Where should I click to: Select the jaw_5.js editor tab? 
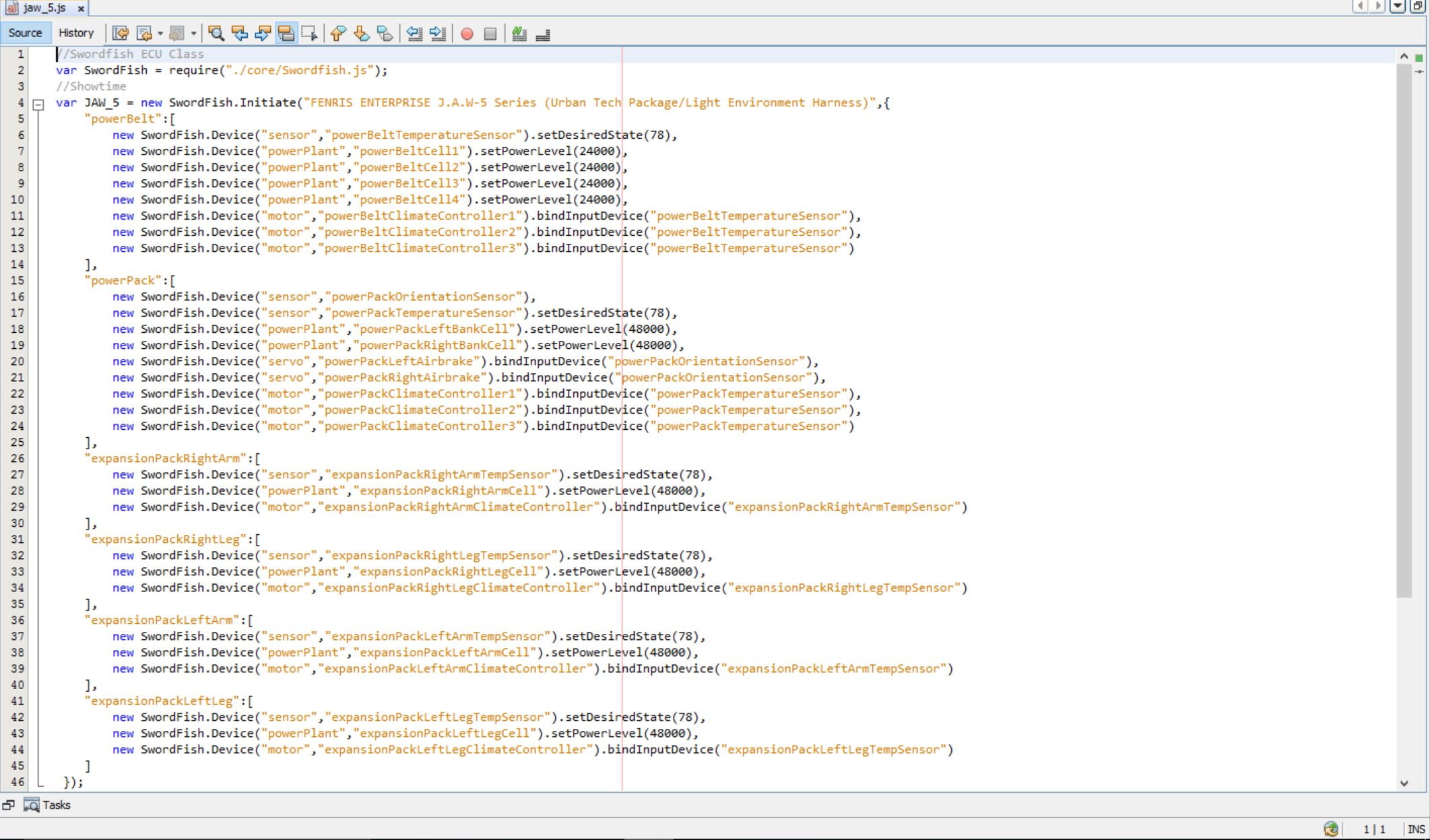pyautogui.click(x=44, y=8)
